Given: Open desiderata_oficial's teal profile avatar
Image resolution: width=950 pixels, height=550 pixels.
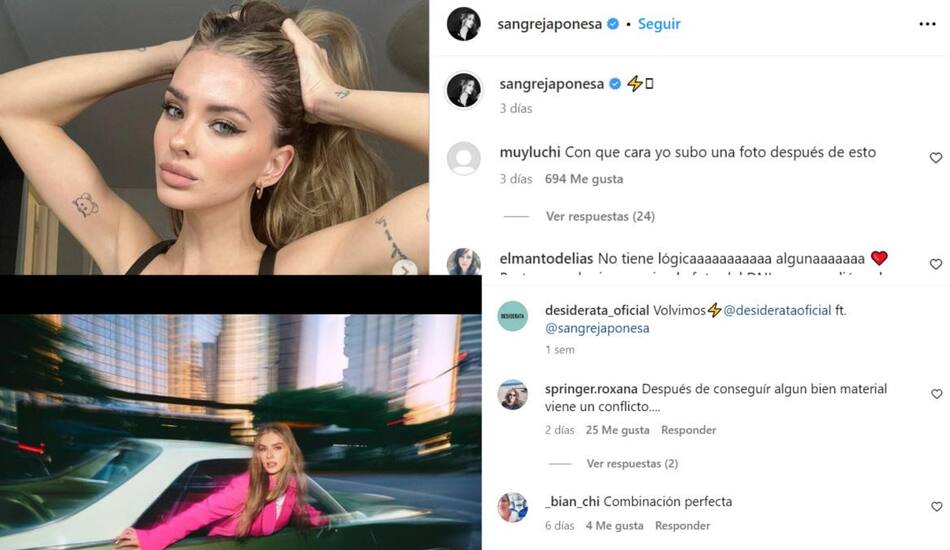Looking at the screenshot, I should click(513, 316).
